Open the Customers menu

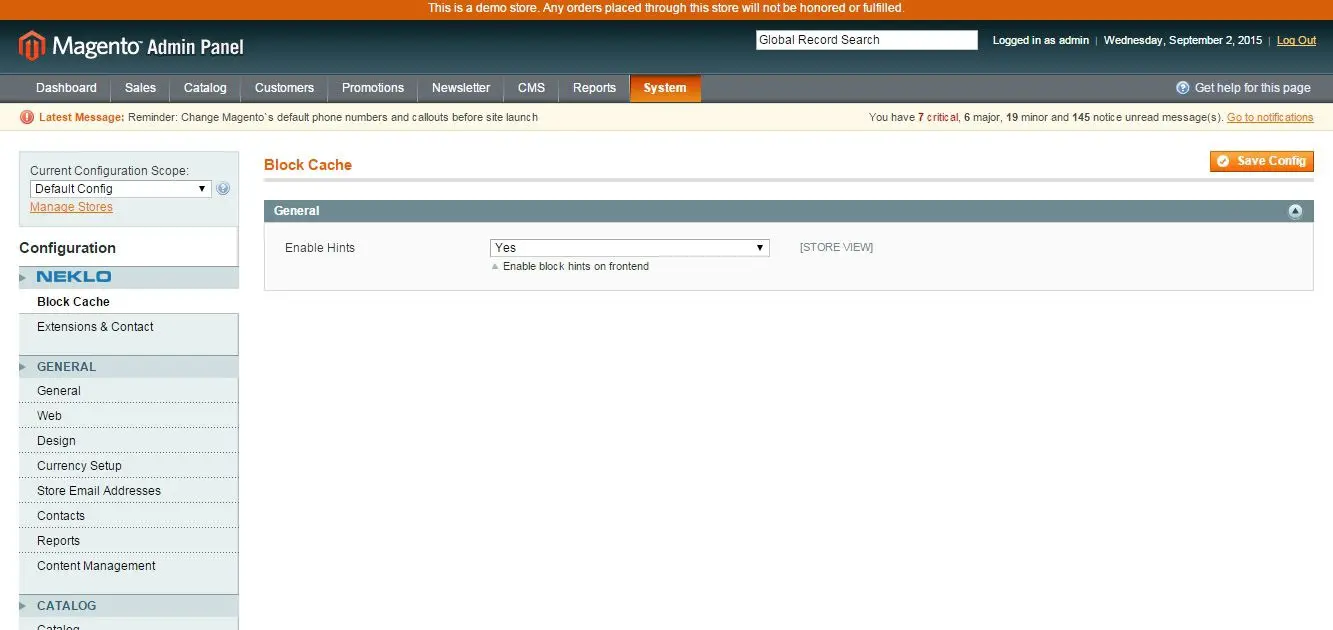point(284,88)
